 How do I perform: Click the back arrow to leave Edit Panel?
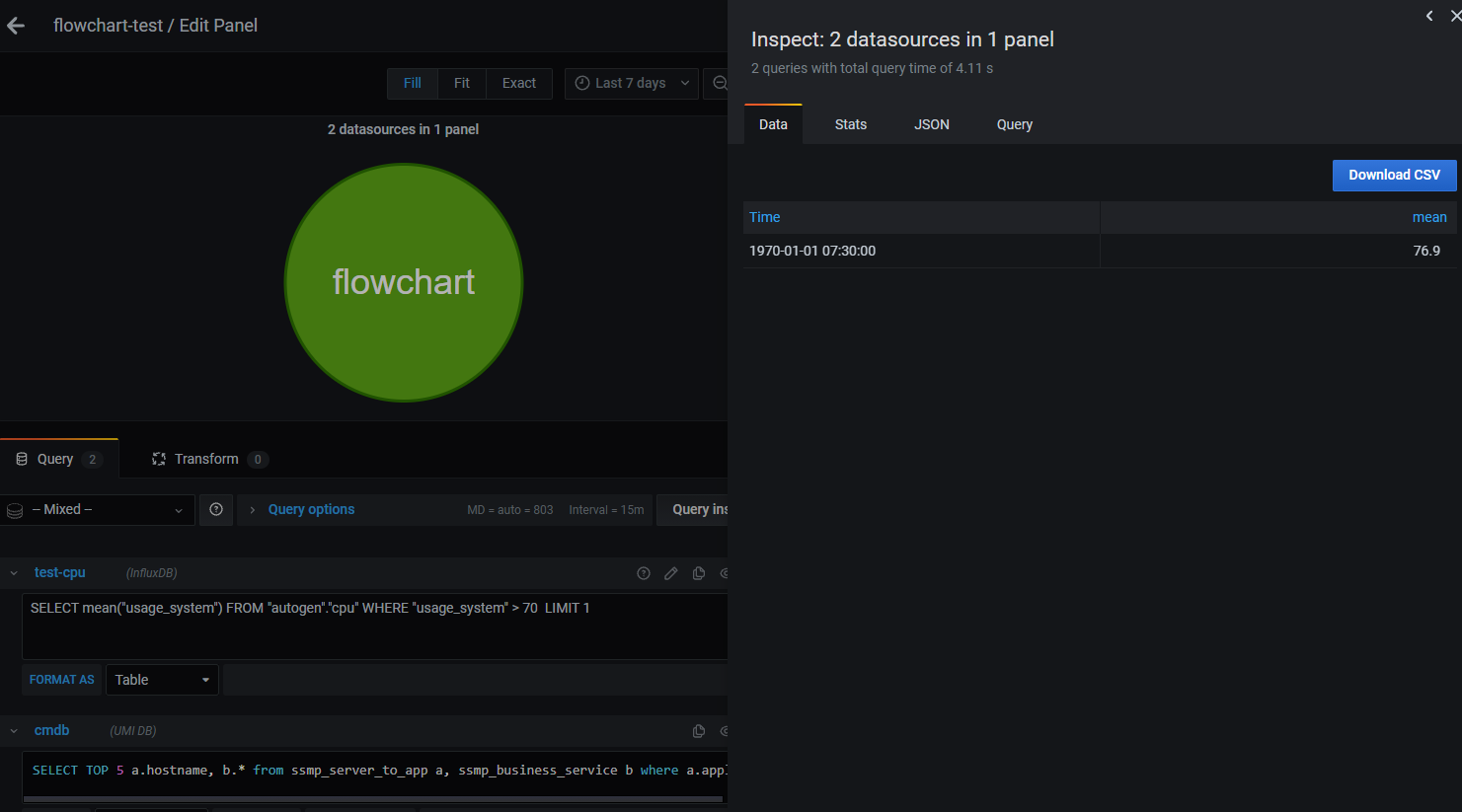16,25
